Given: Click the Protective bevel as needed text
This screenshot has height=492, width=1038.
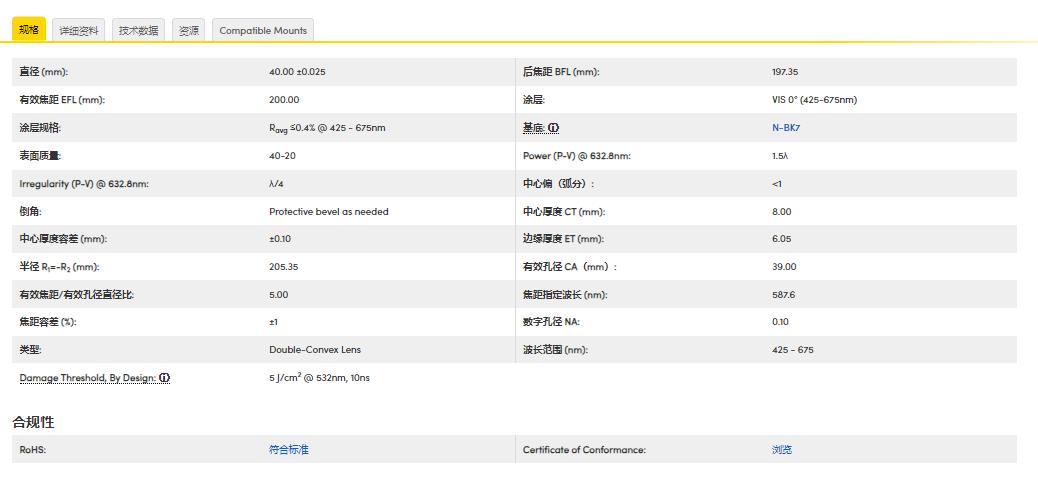Looking at the screenshot, I should point(328,212).
